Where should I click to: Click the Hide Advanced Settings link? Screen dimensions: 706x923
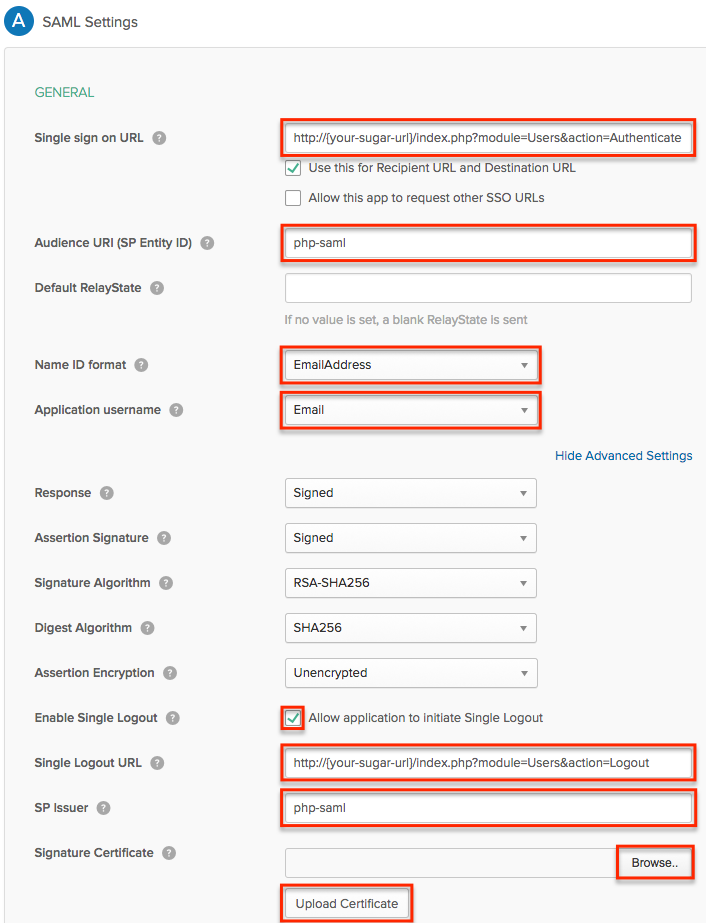click(623, 455)
